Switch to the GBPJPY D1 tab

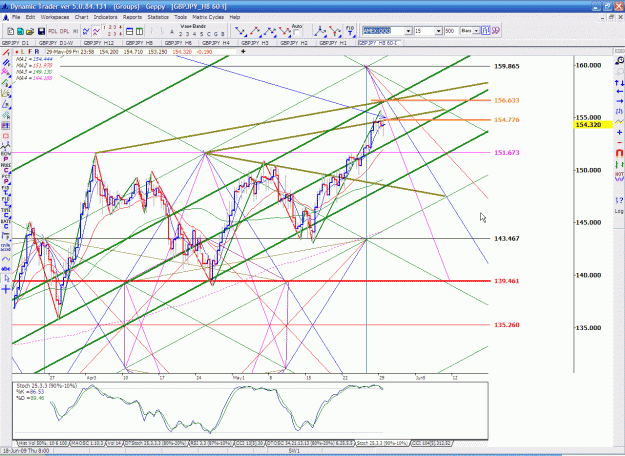16,43
